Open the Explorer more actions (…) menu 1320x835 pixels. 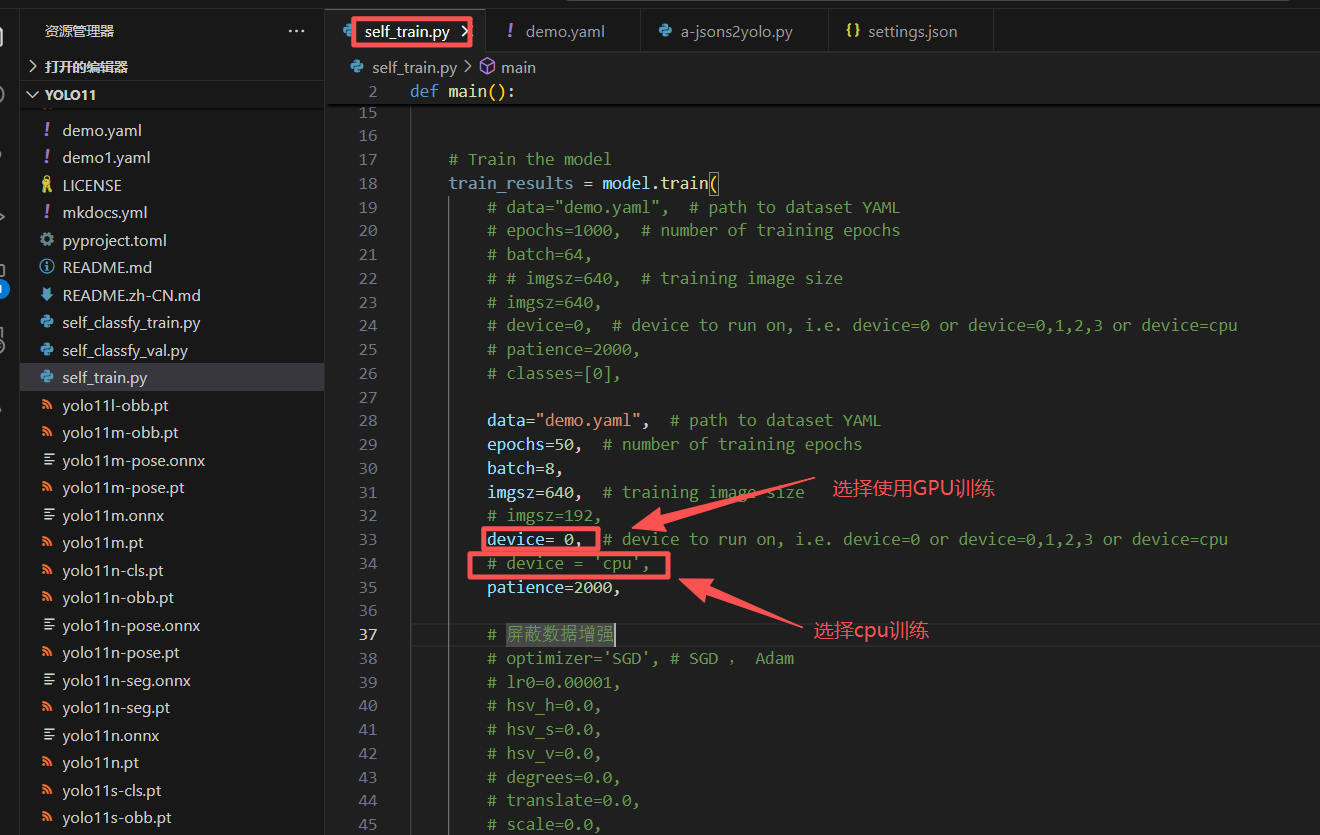pyautogui.click(x=296, y=31)
